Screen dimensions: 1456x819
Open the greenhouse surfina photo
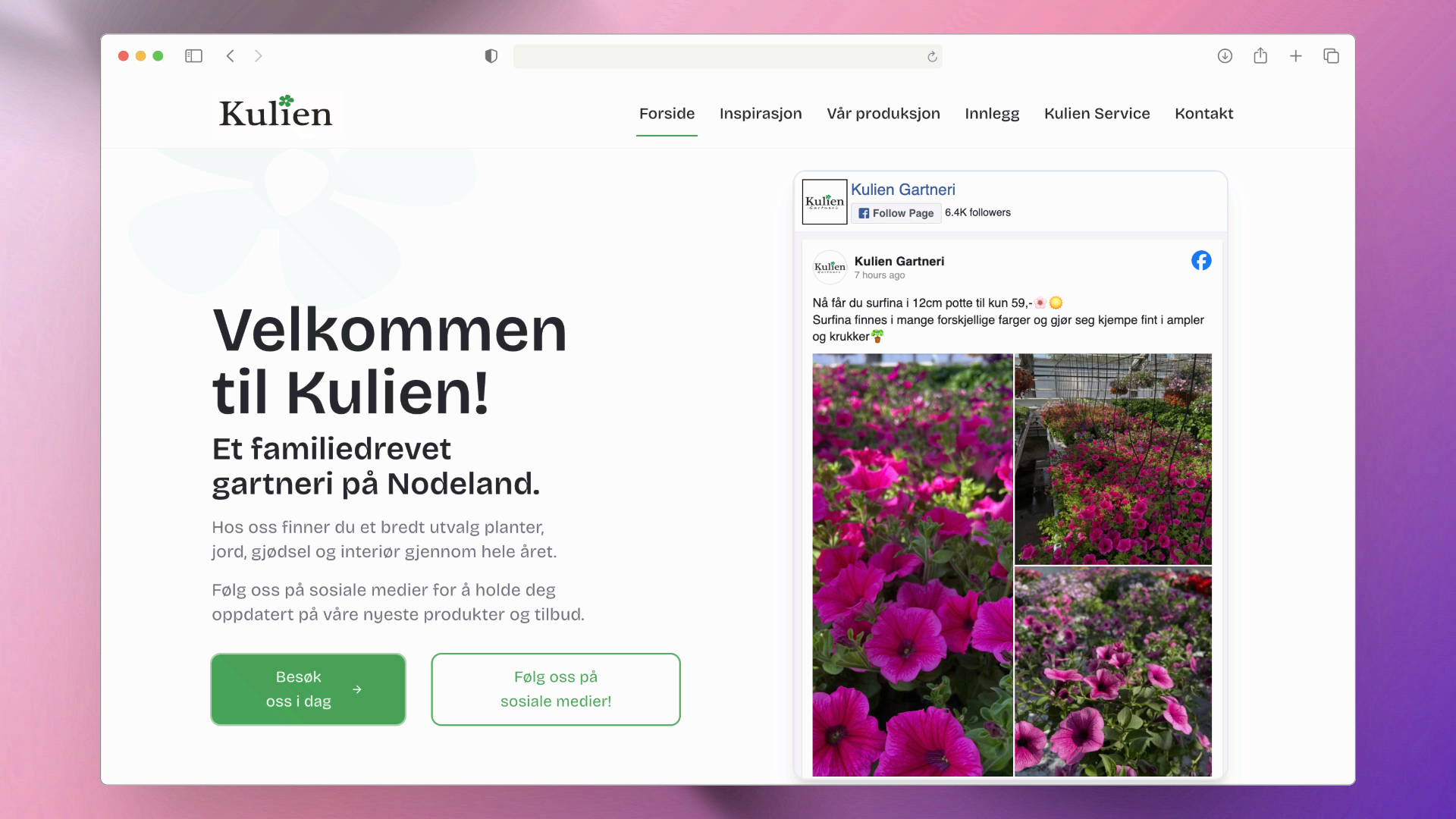click(x=1113, y=459)
